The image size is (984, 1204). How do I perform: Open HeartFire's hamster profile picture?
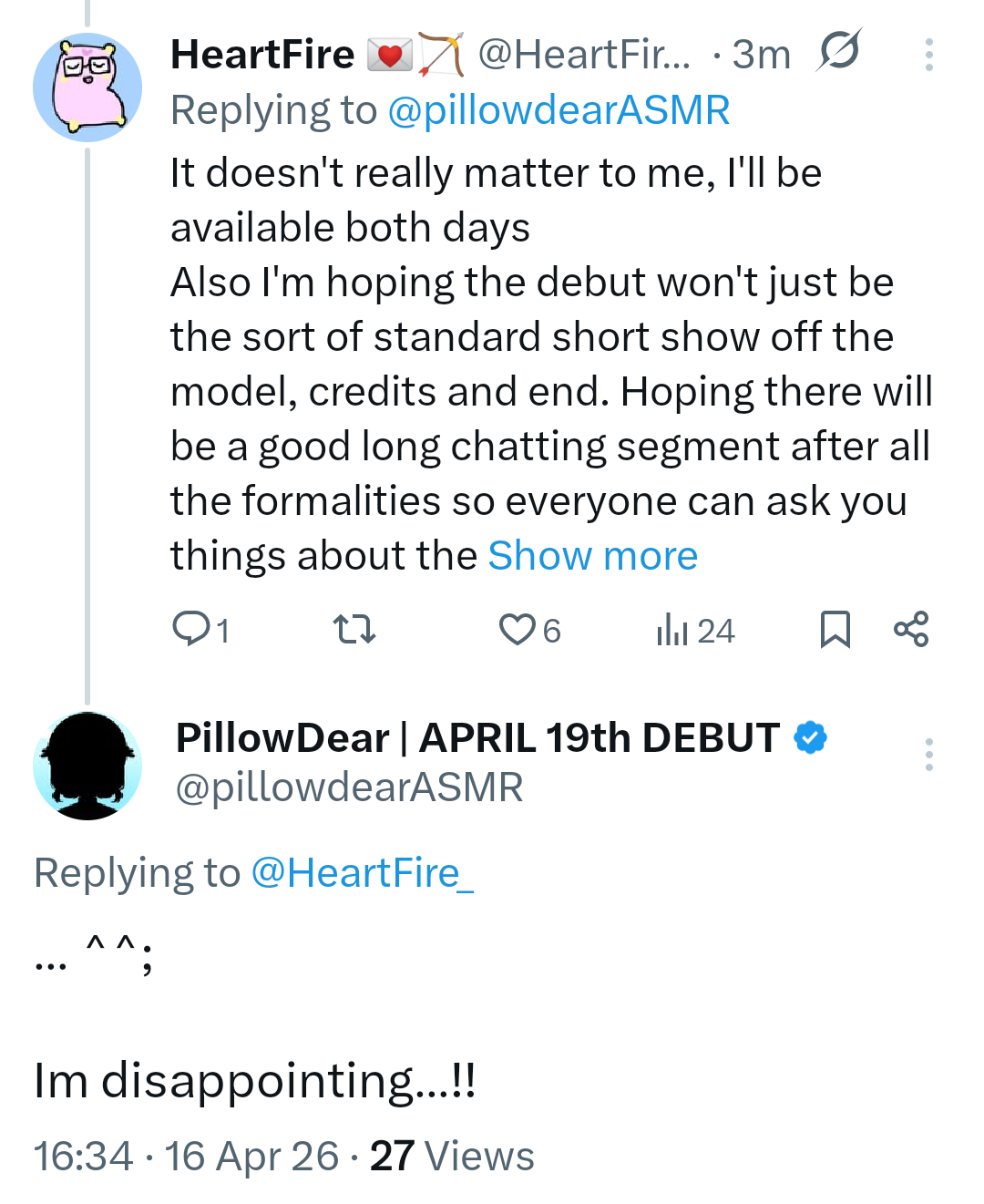(x=87, y=87)
